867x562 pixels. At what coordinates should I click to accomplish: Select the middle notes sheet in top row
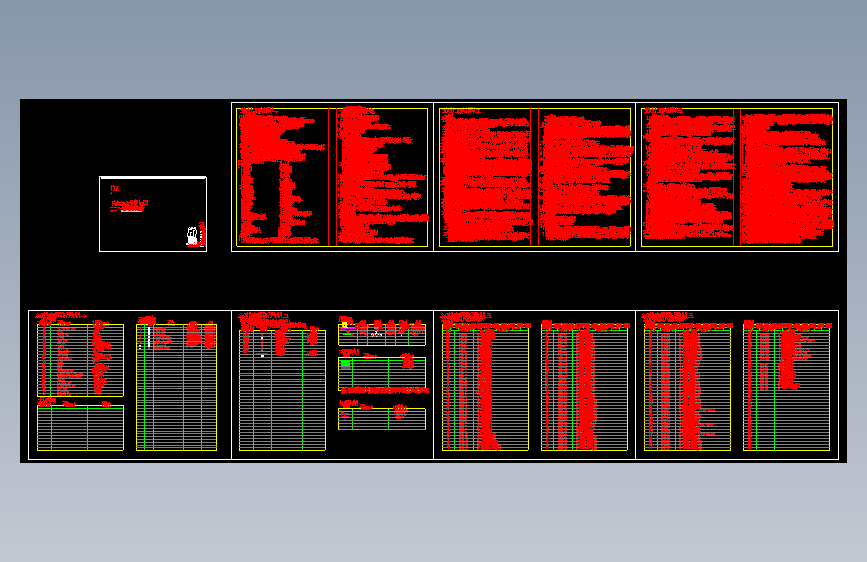[x=535, y=177]
